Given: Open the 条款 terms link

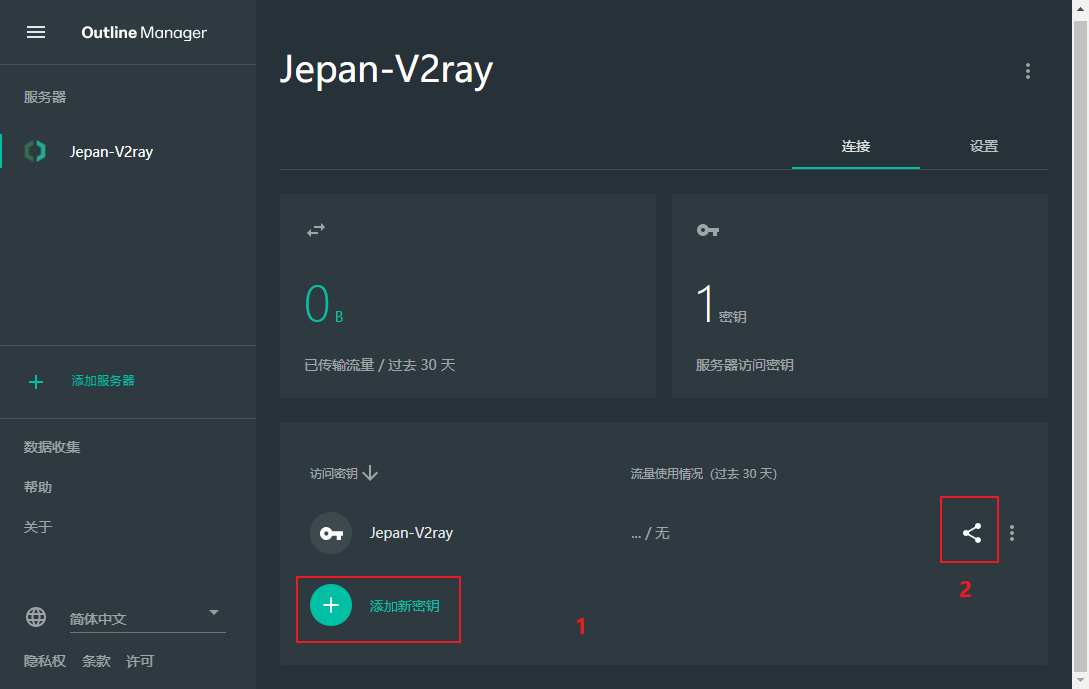Looking at the screenshot, I should click(x=96, y=661).
